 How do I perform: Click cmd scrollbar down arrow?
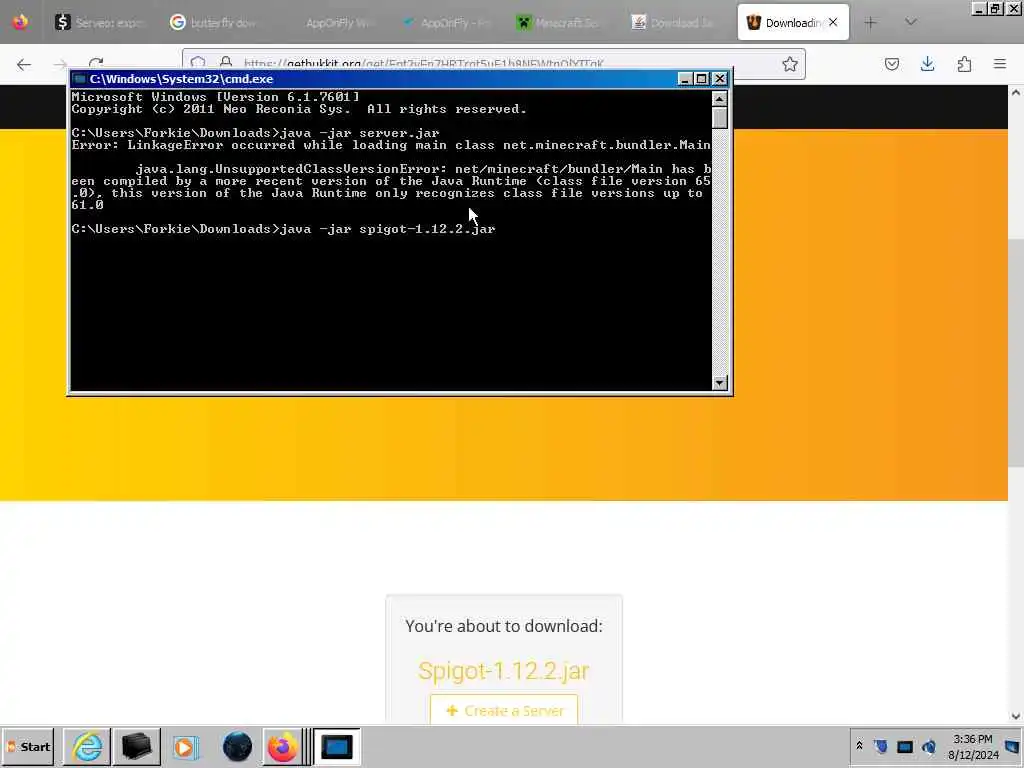click(720, 383)
